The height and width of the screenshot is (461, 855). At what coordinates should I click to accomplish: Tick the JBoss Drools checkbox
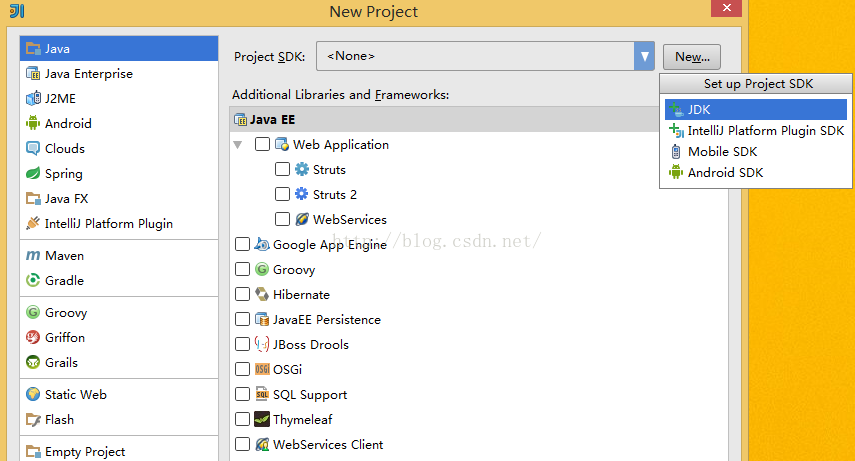click(x=242, y=344)
